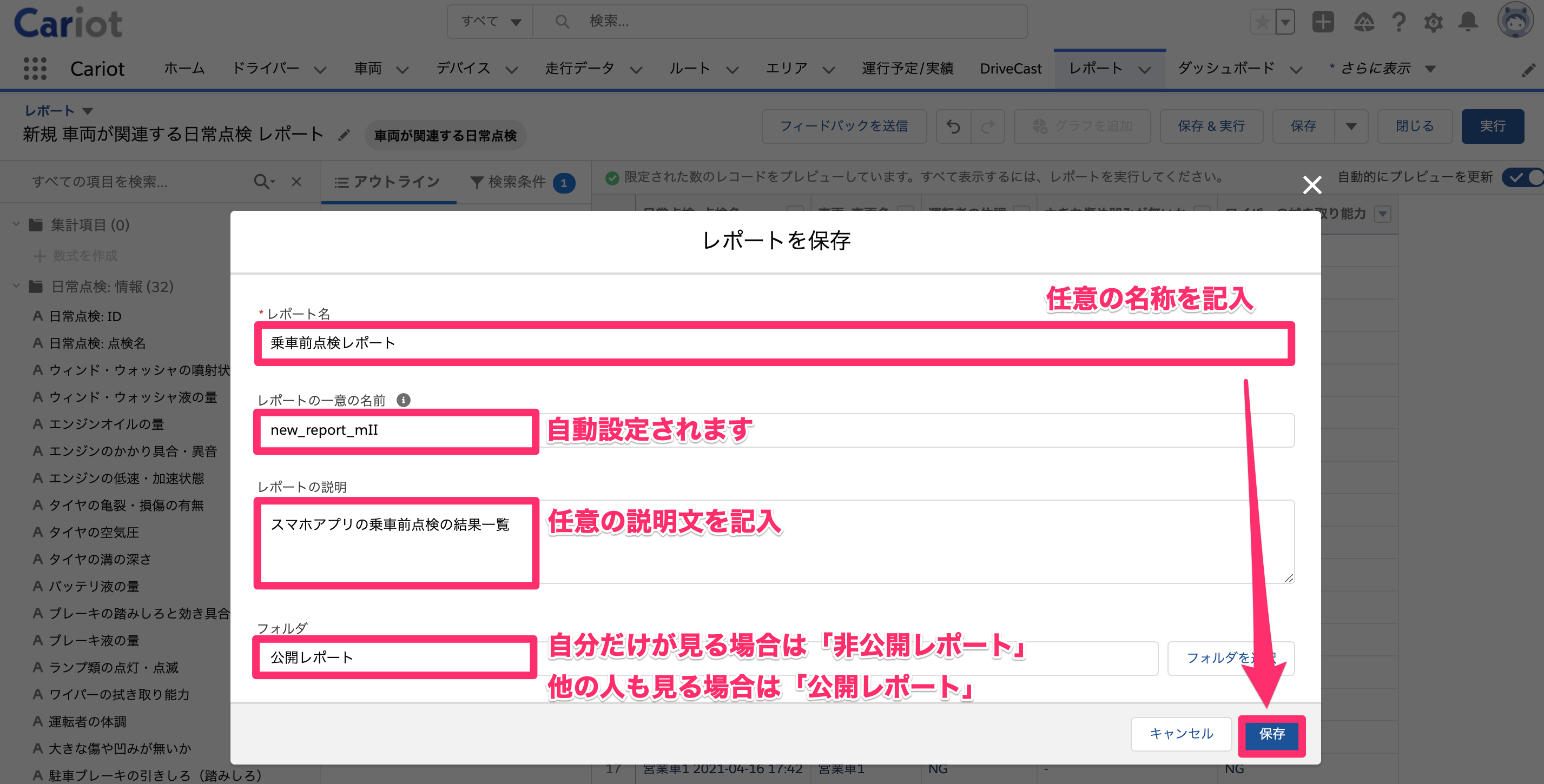Open the search scope すべて dropdown
This screenshot has width=1544, height=784.
[x=490, y=22]
